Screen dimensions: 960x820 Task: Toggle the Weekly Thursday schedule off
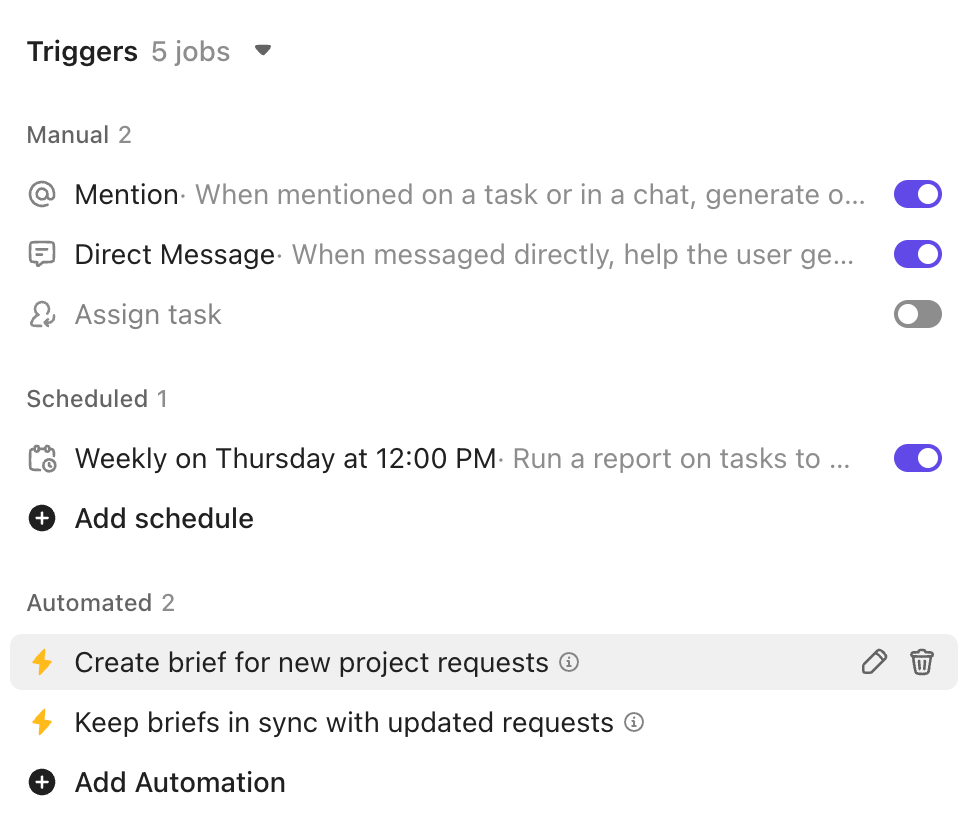coord(917,458)
